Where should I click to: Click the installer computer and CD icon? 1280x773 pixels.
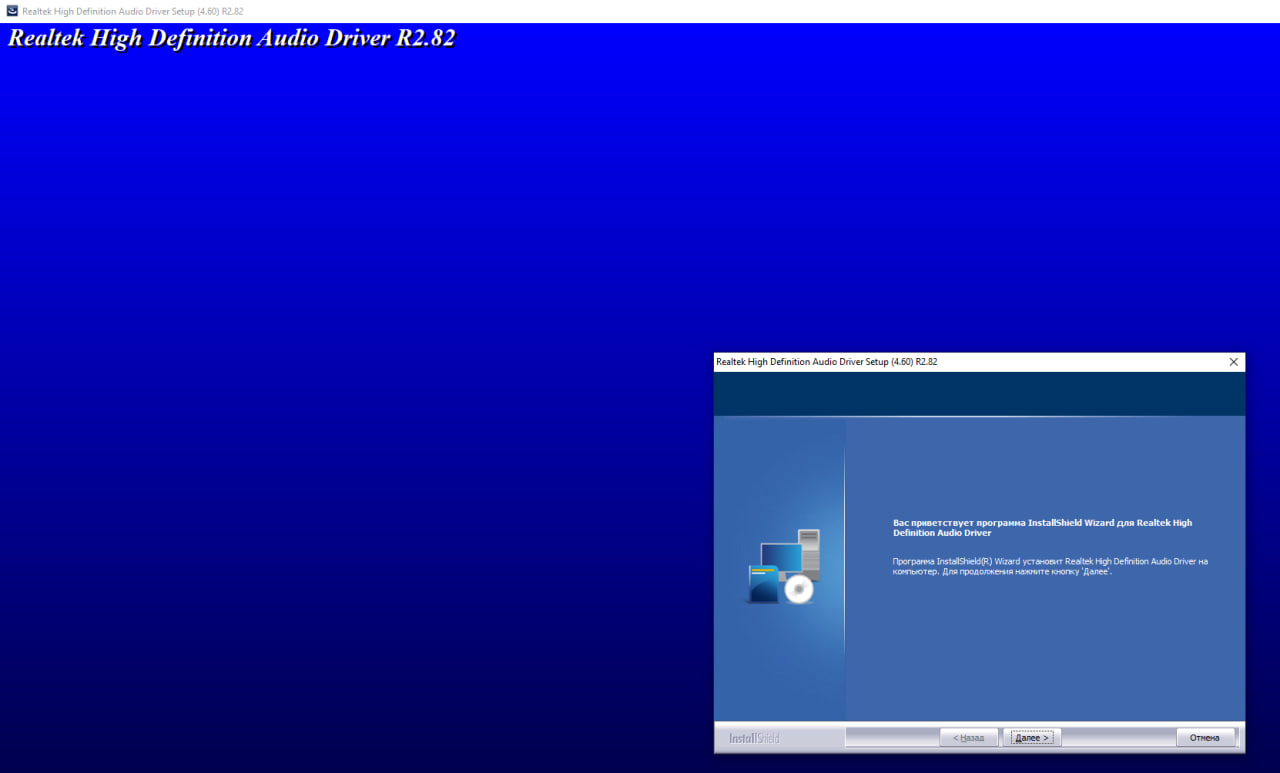(x=783, y=566)
